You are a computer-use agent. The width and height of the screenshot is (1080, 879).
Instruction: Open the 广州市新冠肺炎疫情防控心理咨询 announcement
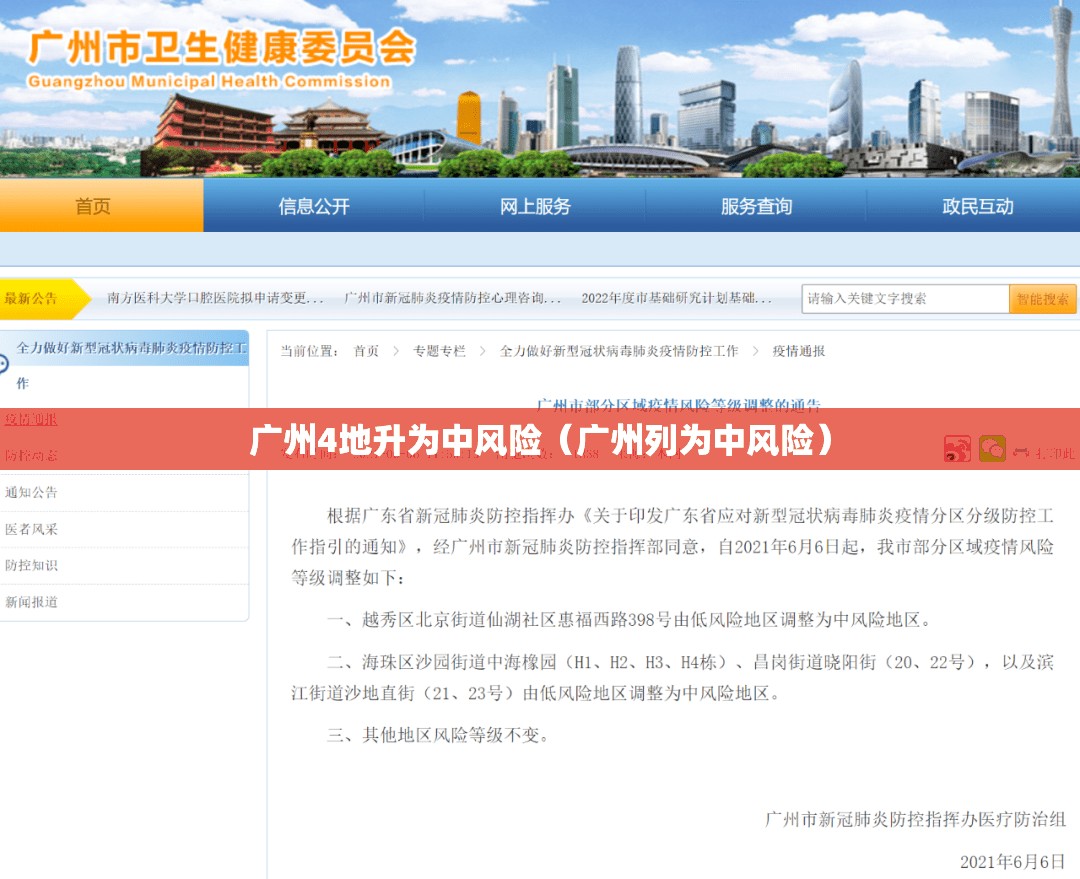click(x=453, y=298)
